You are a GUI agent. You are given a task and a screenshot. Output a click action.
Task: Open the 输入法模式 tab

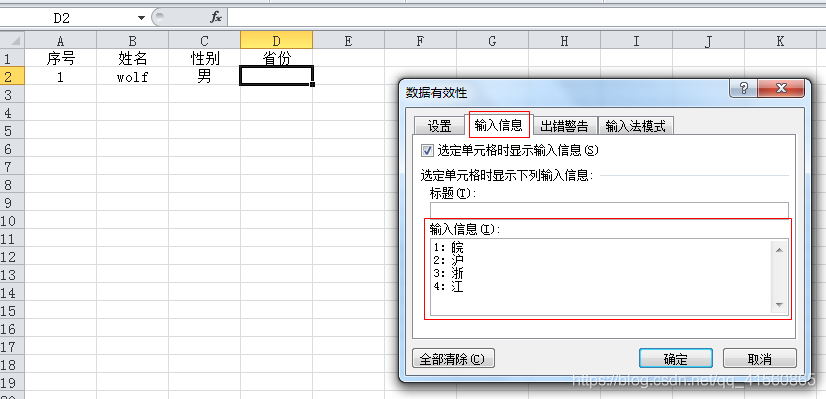pyautogui.click(x=635, y=125)
